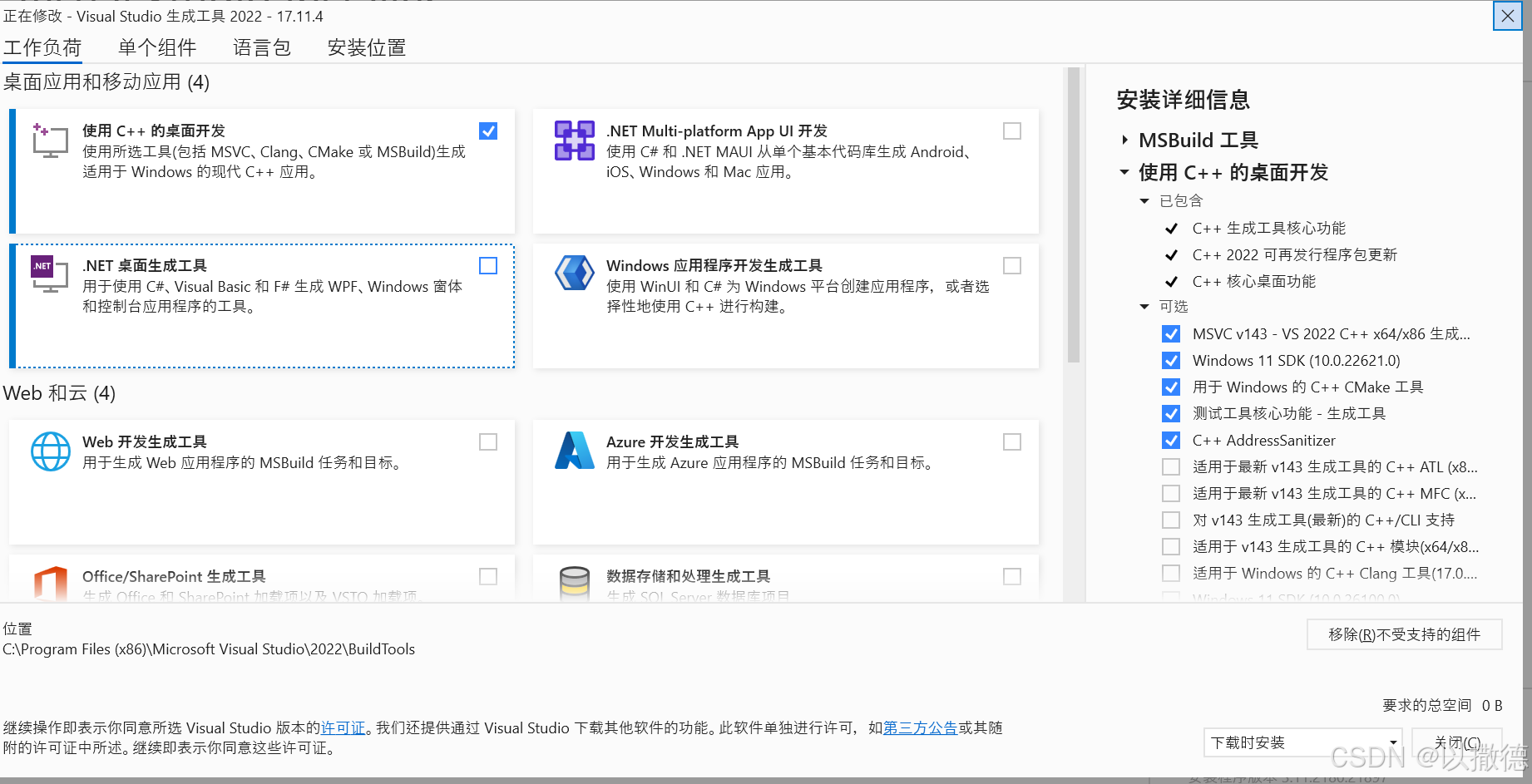The height and width of the screenshot is (784, 1532).
Task: Click the data storage database icon
Action: click(575, 584)
